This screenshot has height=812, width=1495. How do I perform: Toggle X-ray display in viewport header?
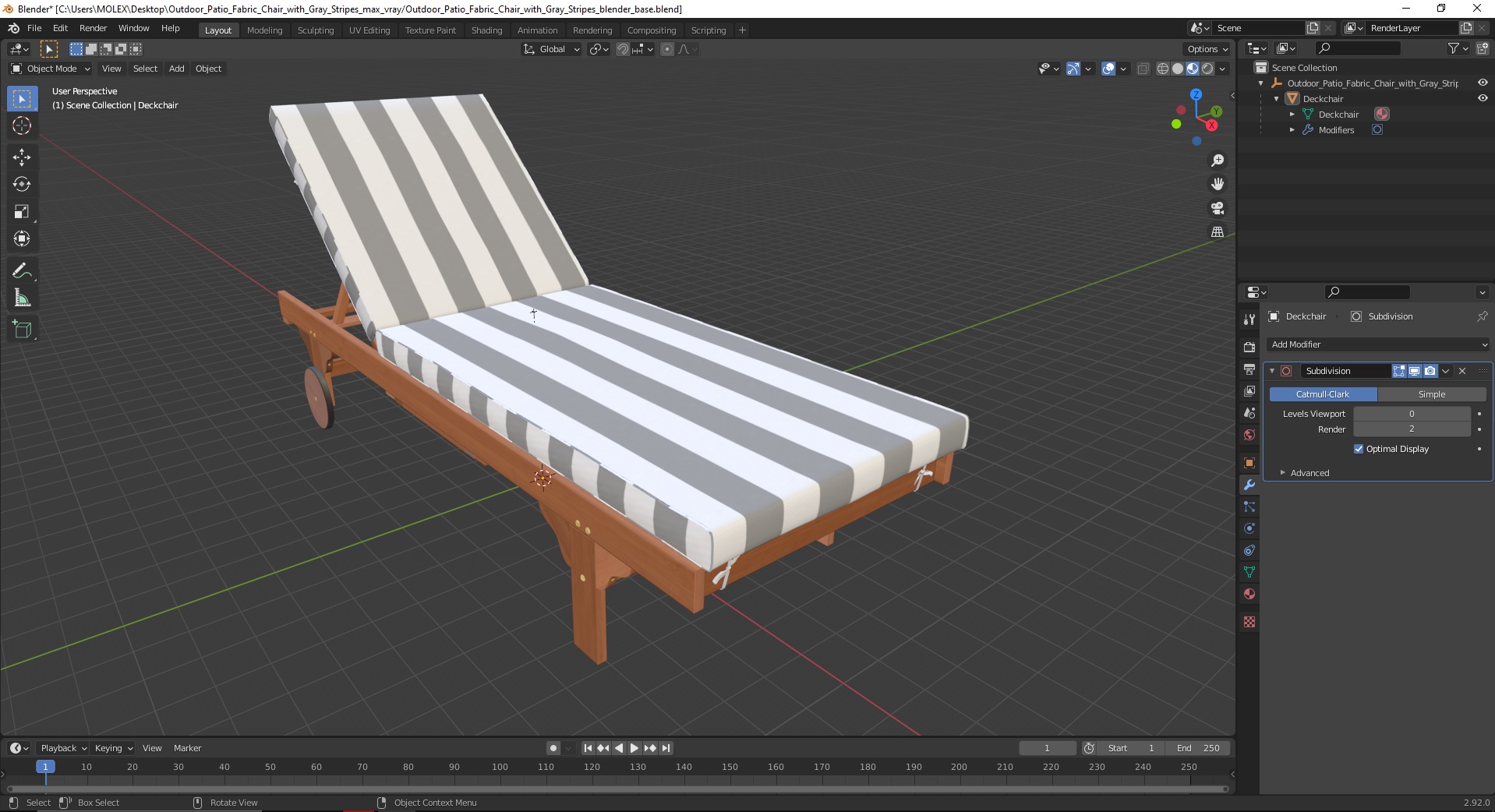[1143, 69]
